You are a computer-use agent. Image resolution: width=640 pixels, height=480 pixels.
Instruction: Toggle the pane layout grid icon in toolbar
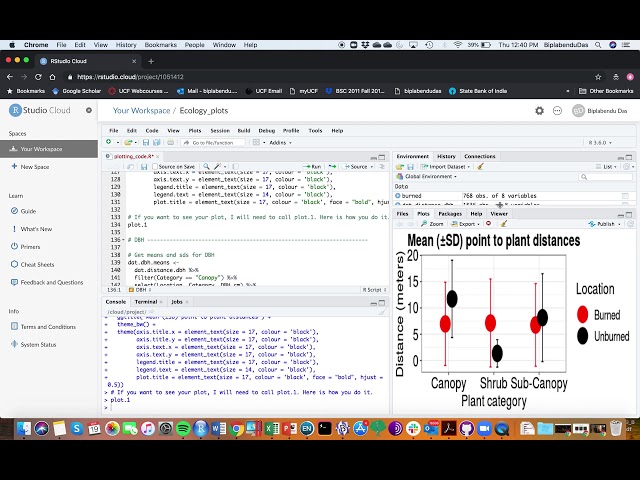point(256,142)
